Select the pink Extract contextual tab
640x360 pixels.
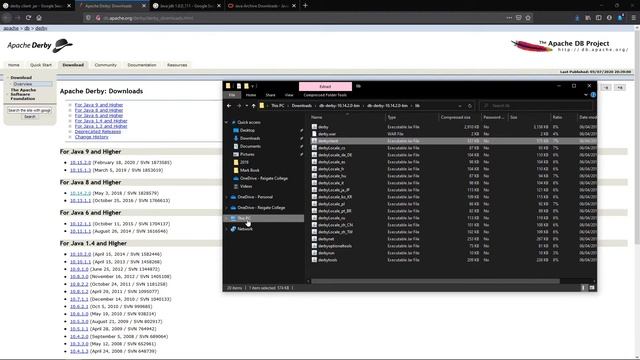[x=325, y=87]
